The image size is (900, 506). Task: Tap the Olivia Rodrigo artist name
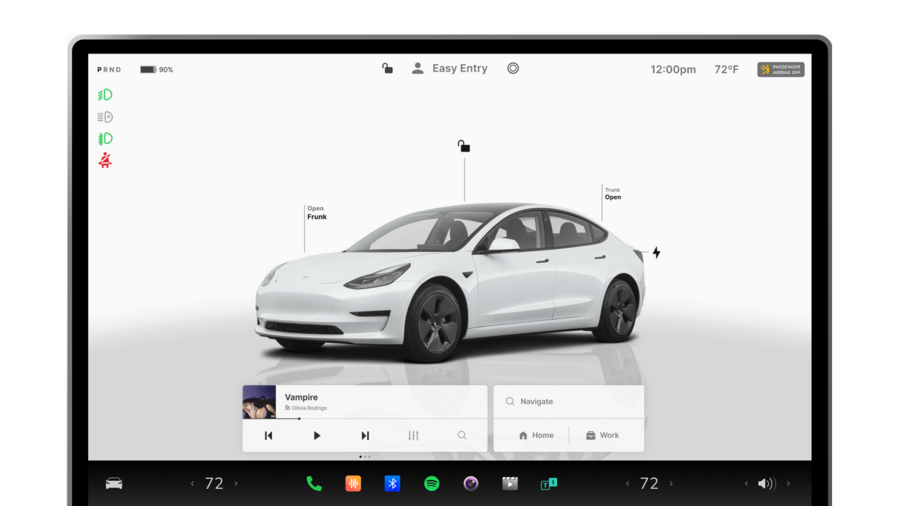309,408
